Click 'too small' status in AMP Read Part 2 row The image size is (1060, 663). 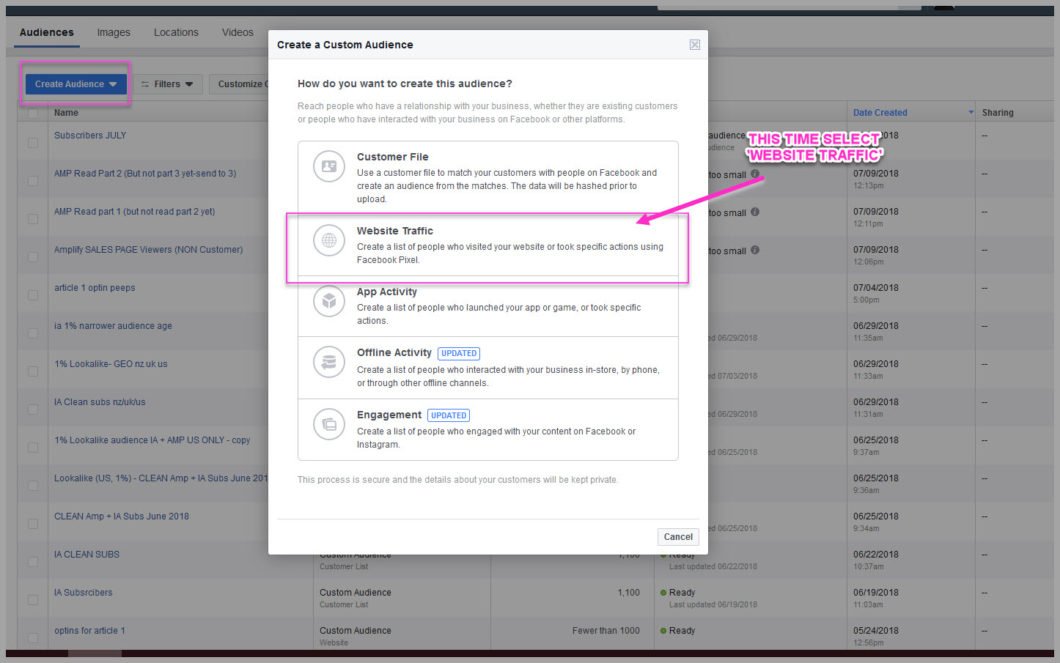click(x=727, y=174)
